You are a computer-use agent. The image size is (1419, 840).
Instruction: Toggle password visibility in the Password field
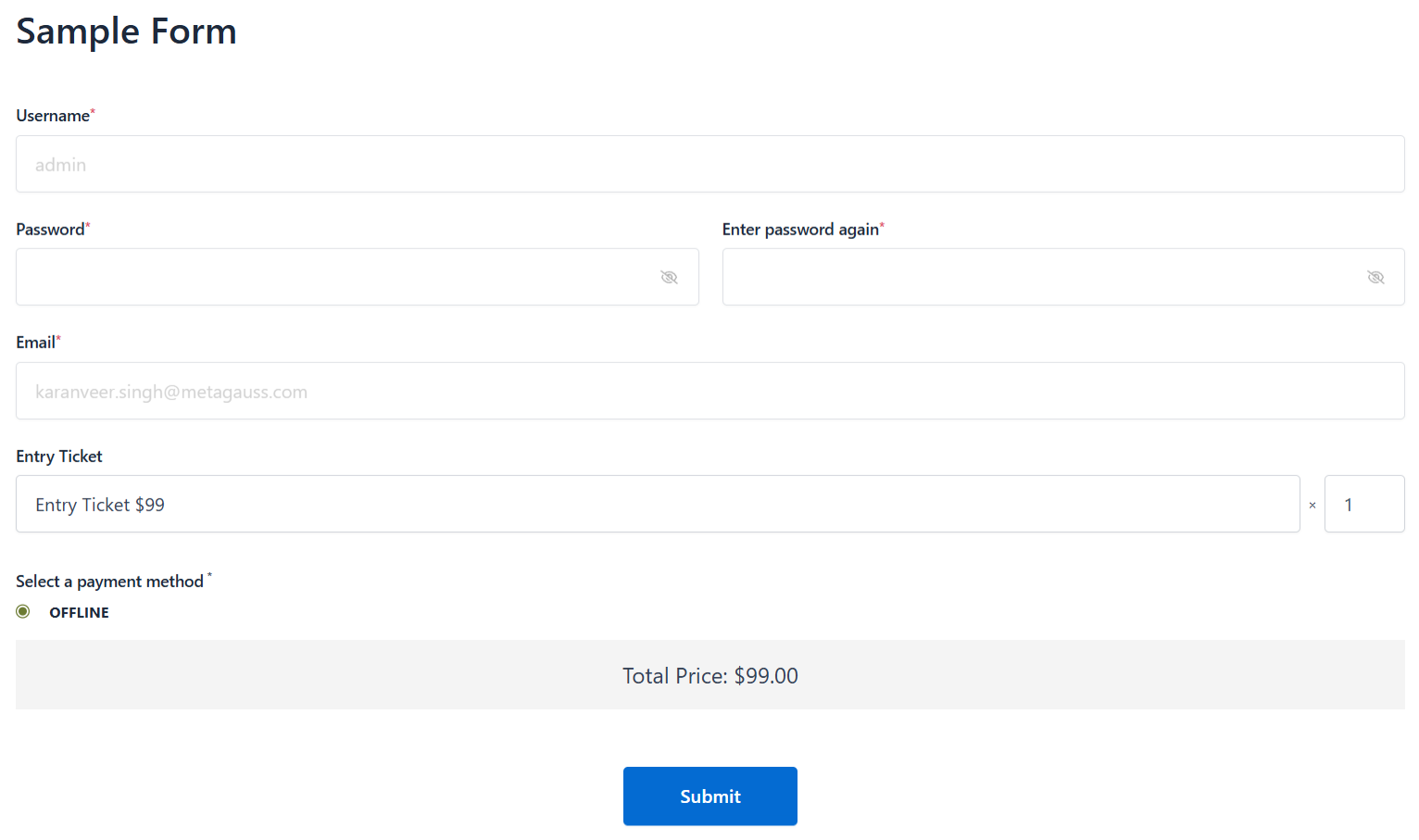[x=669, y=278]
